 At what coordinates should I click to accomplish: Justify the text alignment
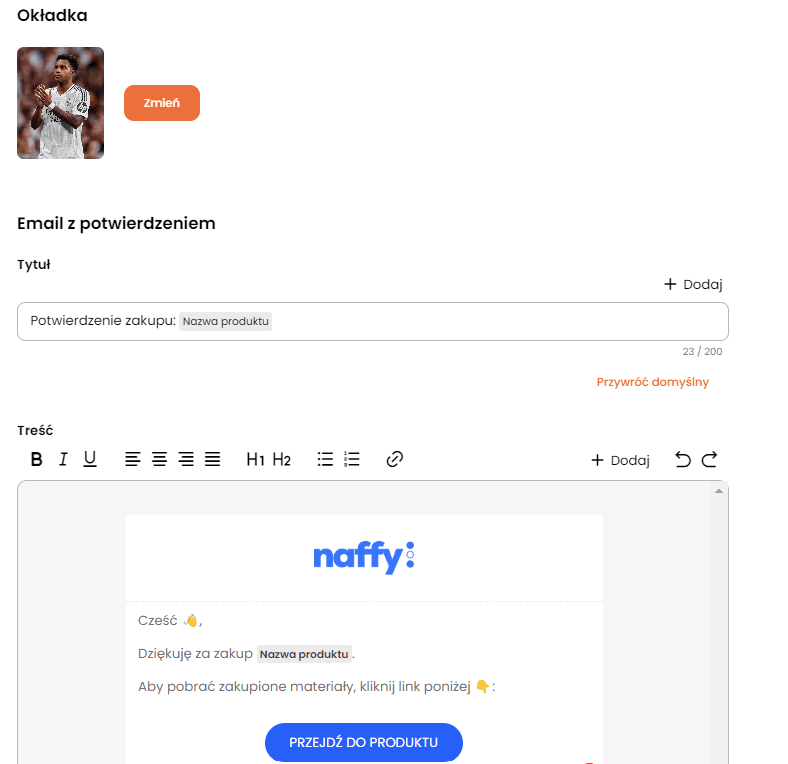tap(213, 459)
